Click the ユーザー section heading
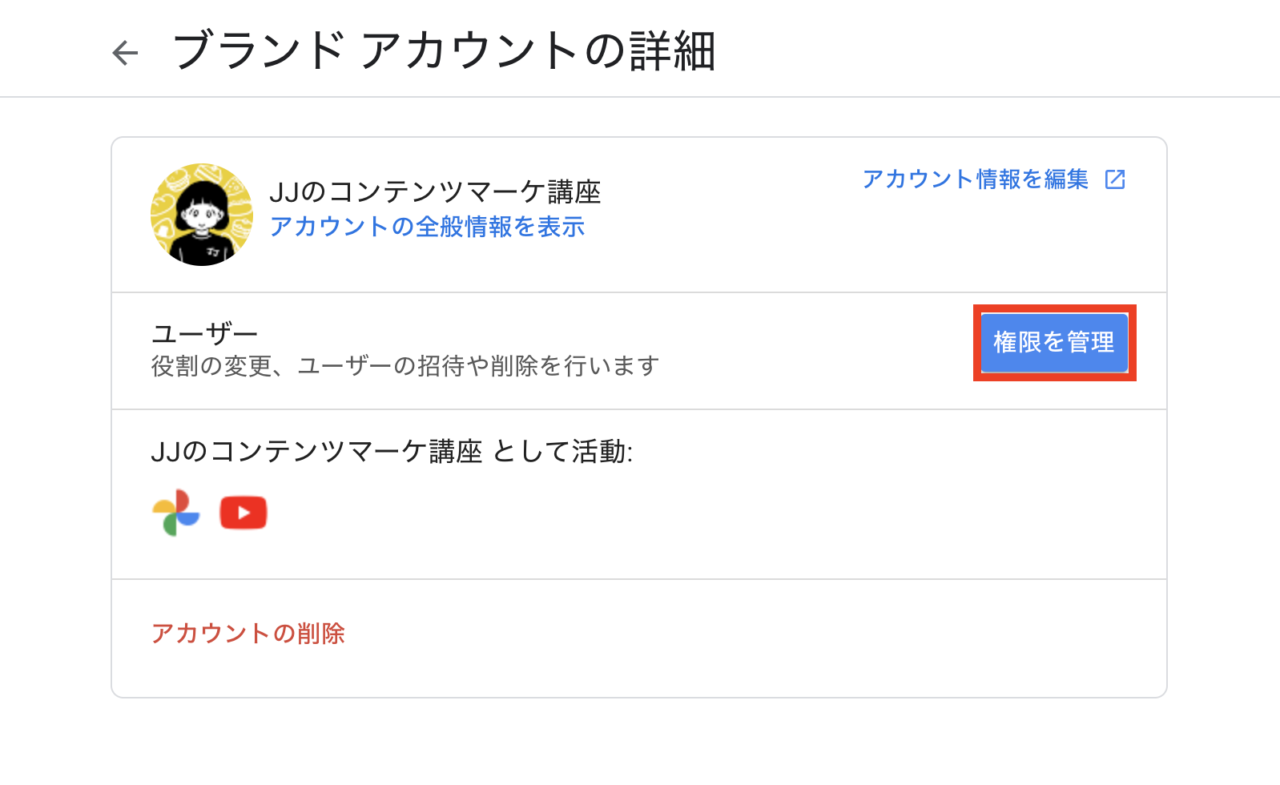The width and height of the screenshot is (1280, 785). point(205,334)
